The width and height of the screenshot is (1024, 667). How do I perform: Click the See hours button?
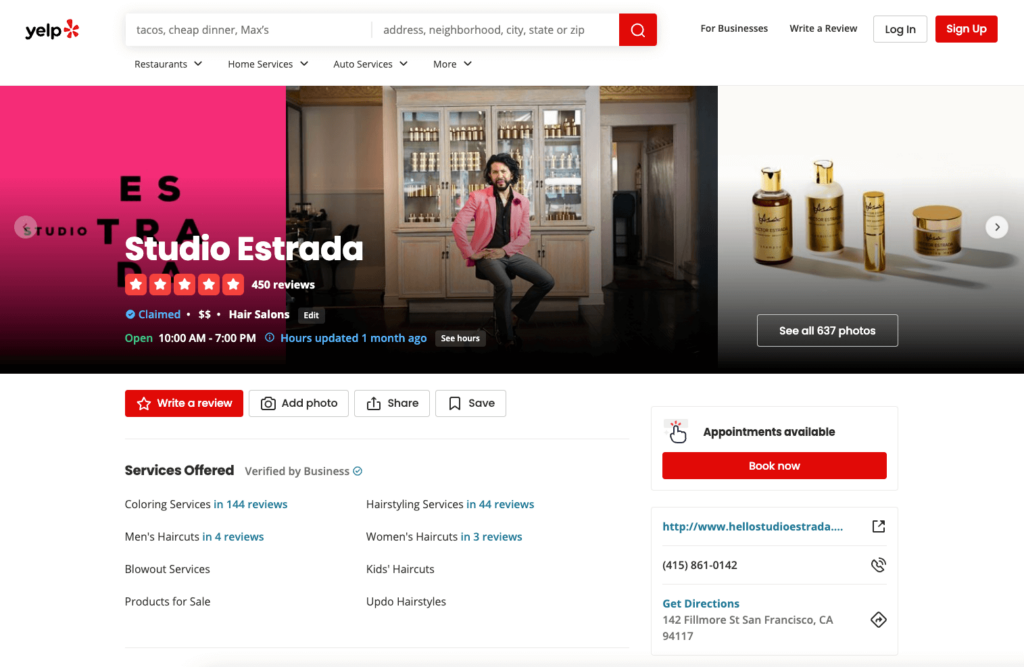tap(460, 338)
